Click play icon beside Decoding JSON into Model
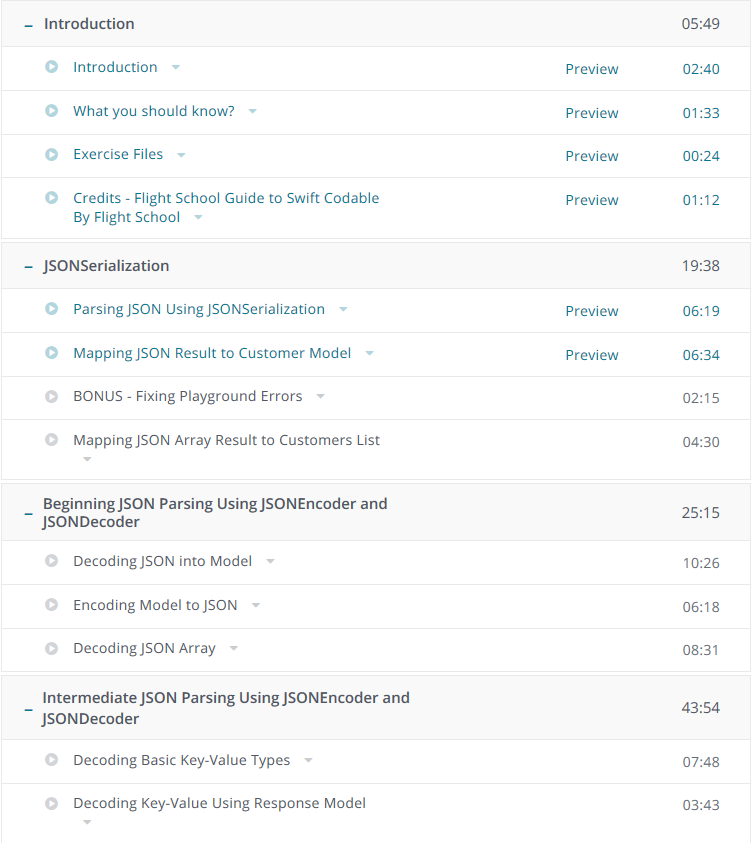This screenshot has width=751, height=843. (52, 561)
